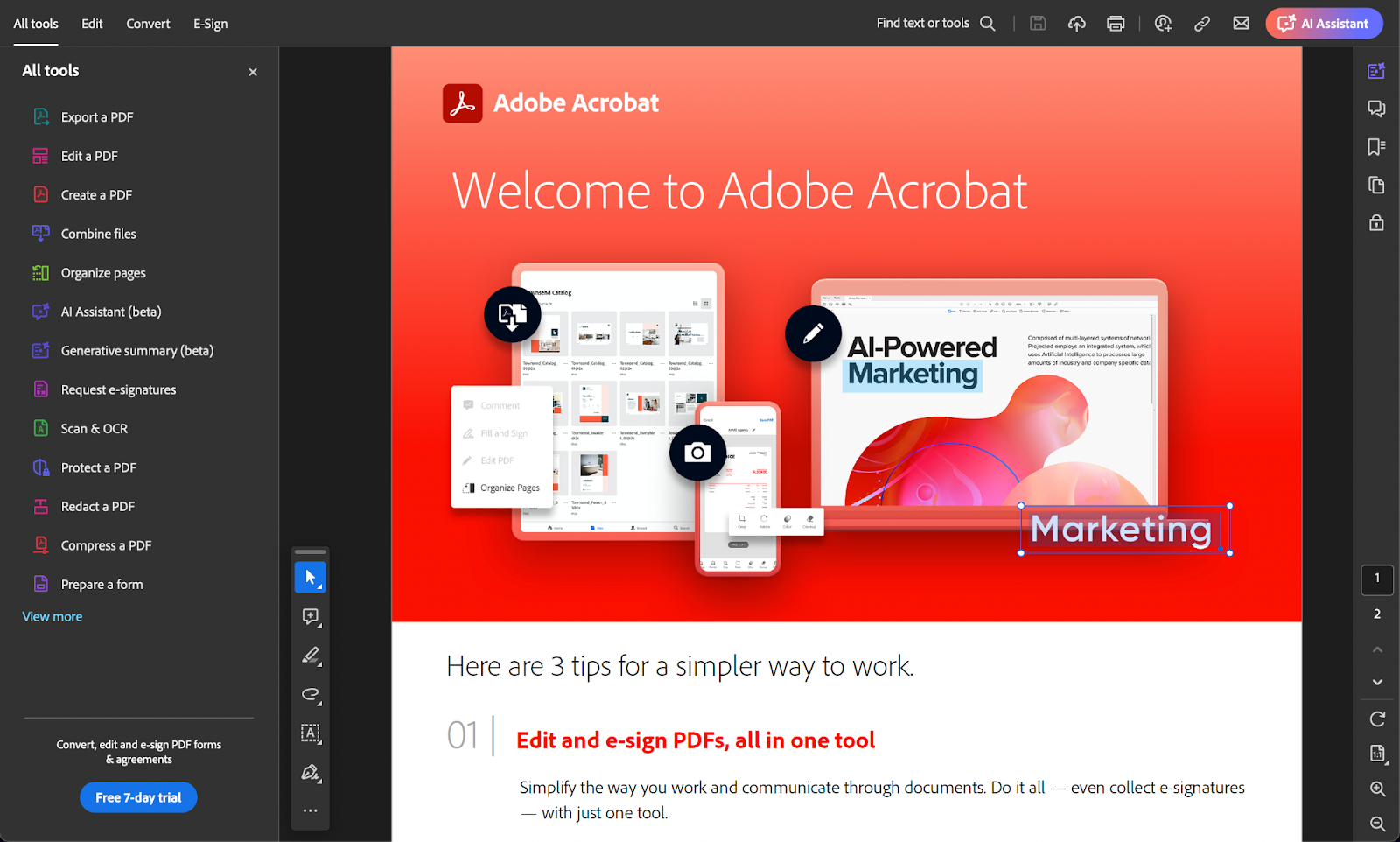Click the Save file icon
Viewport: 1400px width, 842px height.
1038,24
